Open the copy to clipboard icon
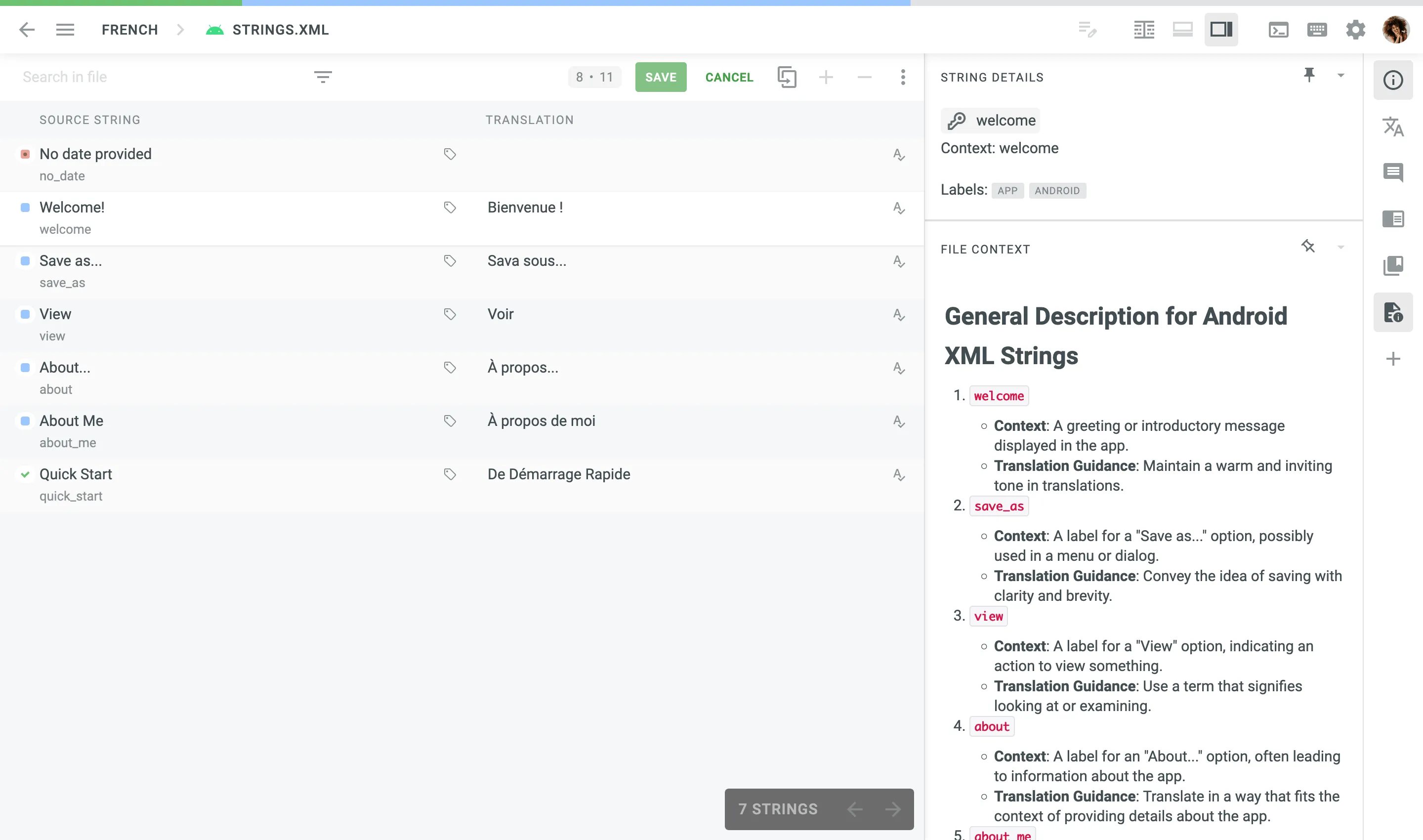Image resolution: width=1423 pixels, height=840 pixels. pos(788,77)
